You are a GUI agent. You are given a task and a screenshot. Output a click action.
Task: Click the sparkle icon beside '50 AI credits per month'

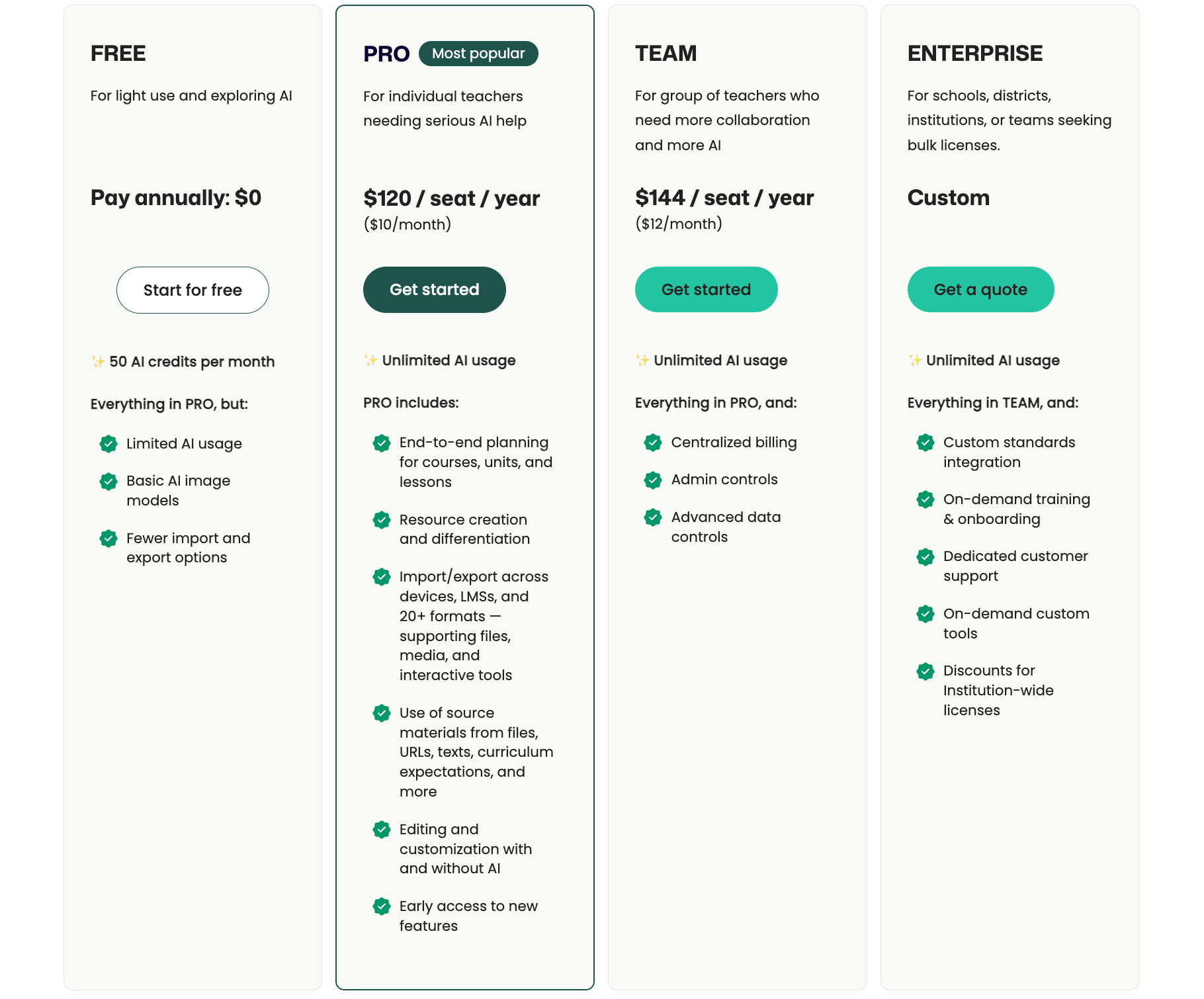tap(97, 361)
